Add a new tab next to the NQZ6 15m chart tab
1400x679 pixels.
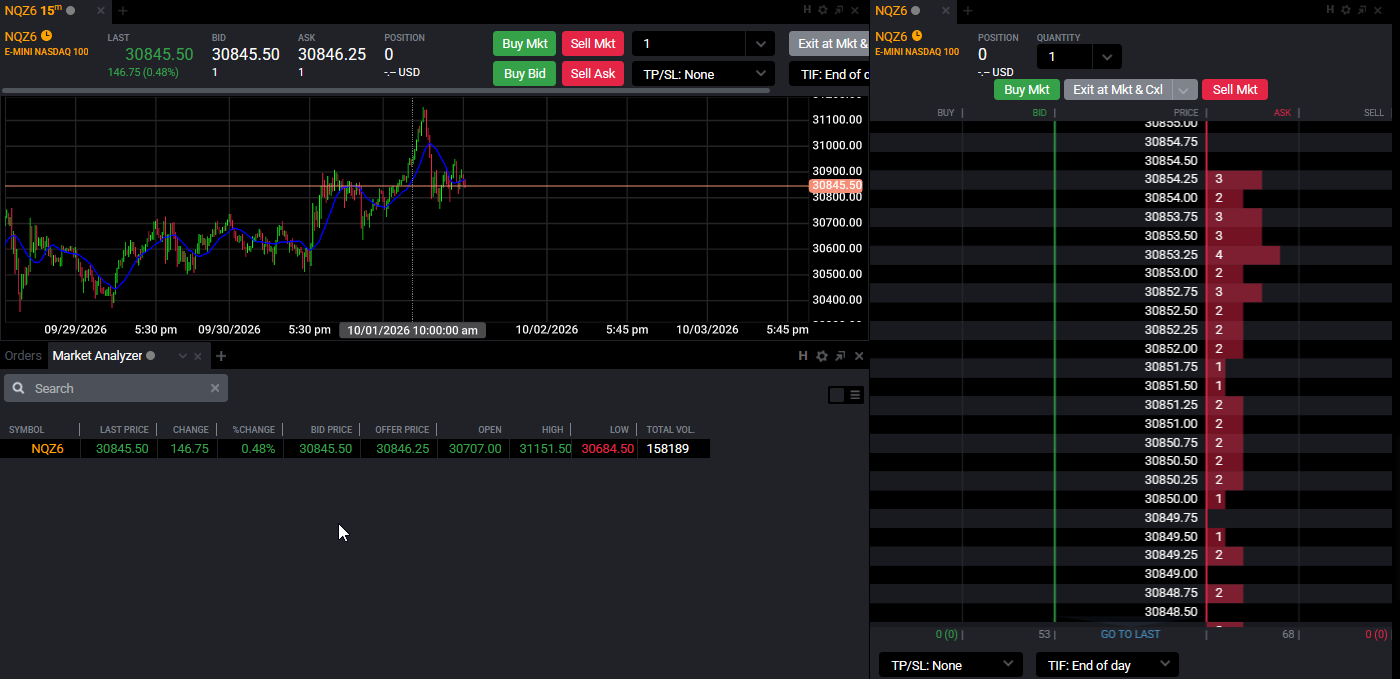(x=123, y=11)
